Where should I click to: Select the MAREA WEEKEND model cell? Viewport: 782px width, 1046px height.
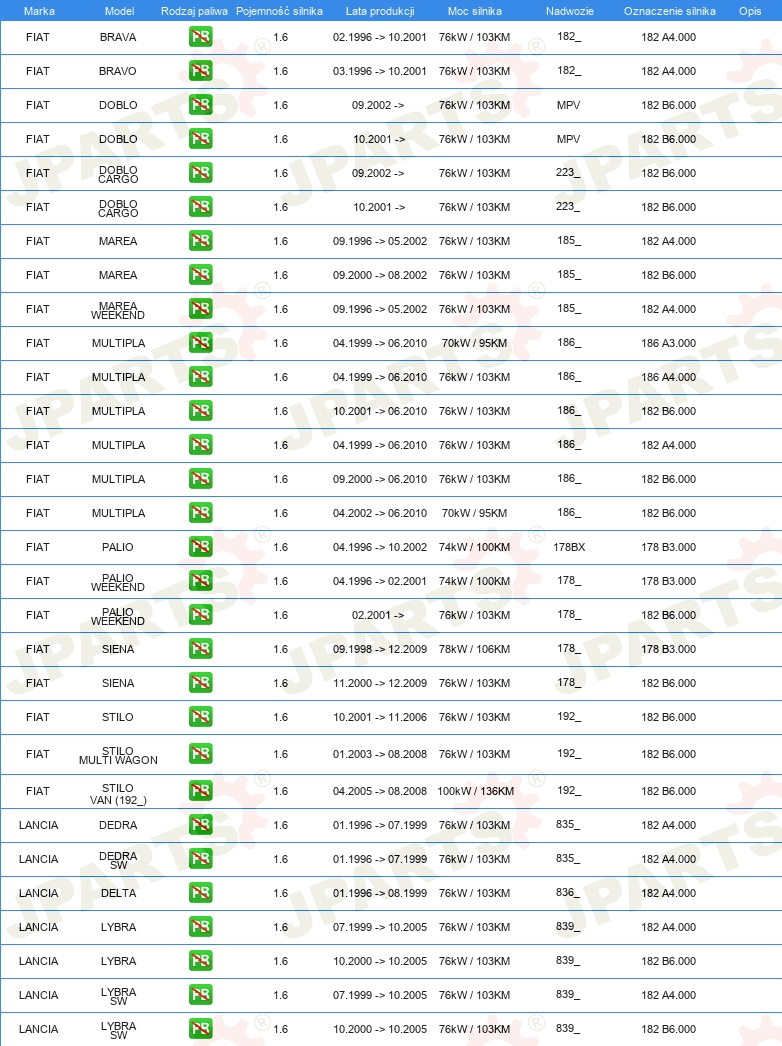tap(118, 311)
